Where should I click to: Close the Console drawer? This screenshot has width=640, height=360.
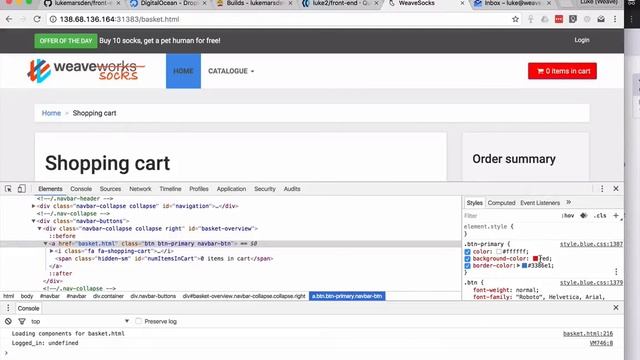616,307
